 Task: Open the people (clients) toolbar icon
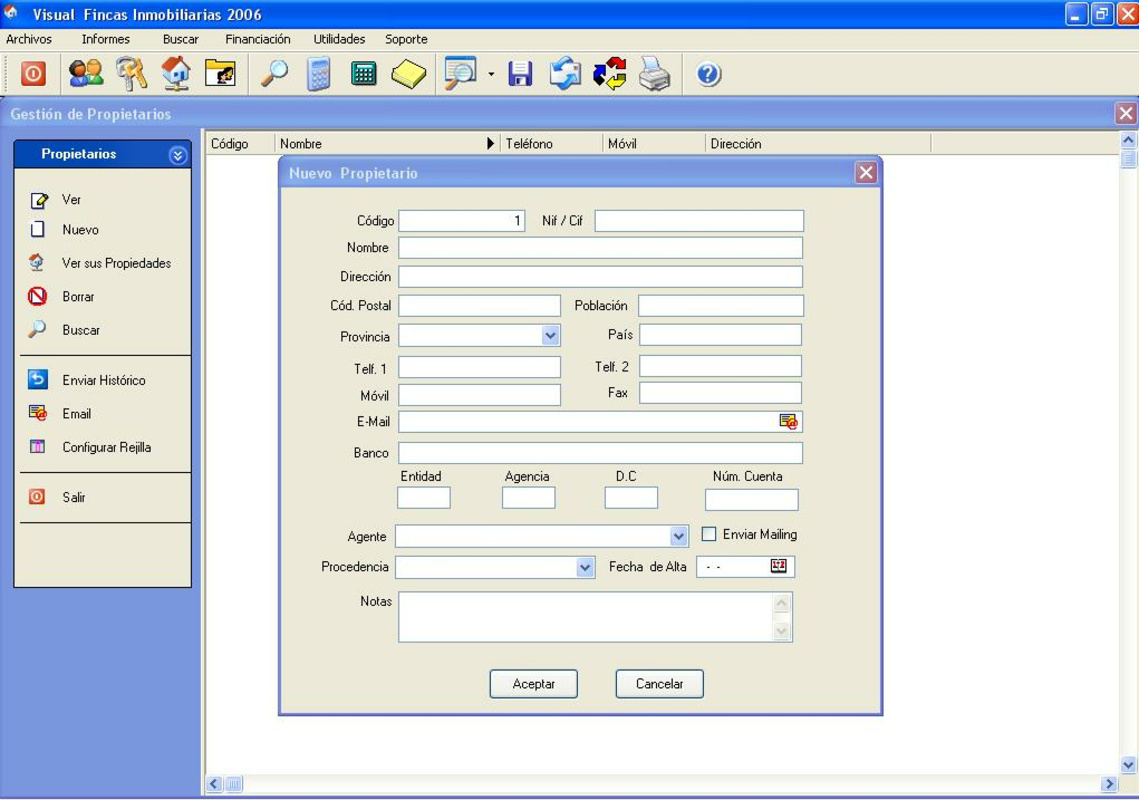(86, 73)
